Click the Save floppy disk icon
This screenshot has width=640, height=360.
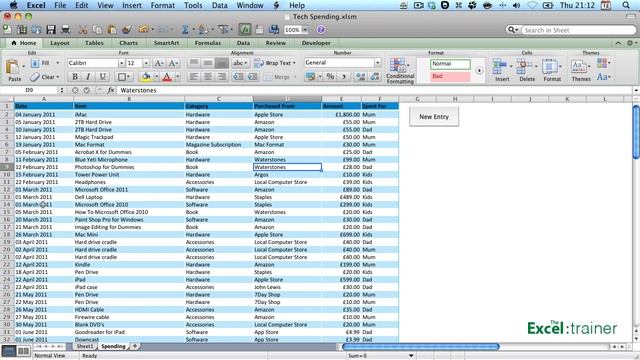click(51, 29)
